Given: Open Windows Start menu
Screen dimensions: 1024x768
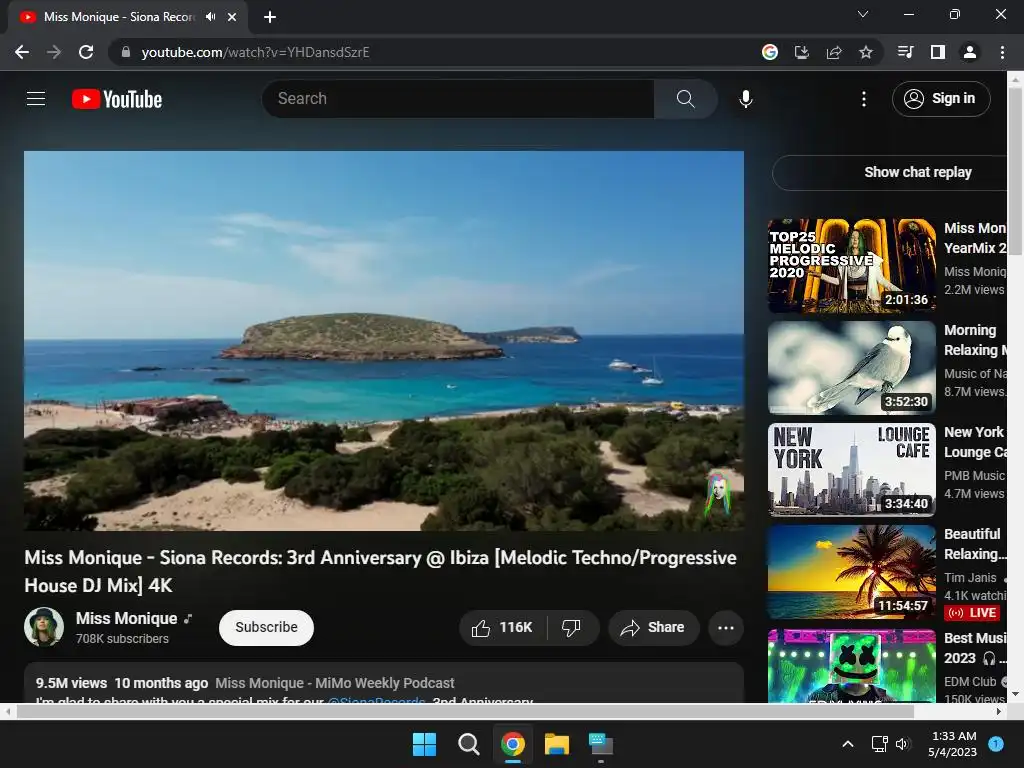Looking at the screenshot, I should tap(424, 744).
